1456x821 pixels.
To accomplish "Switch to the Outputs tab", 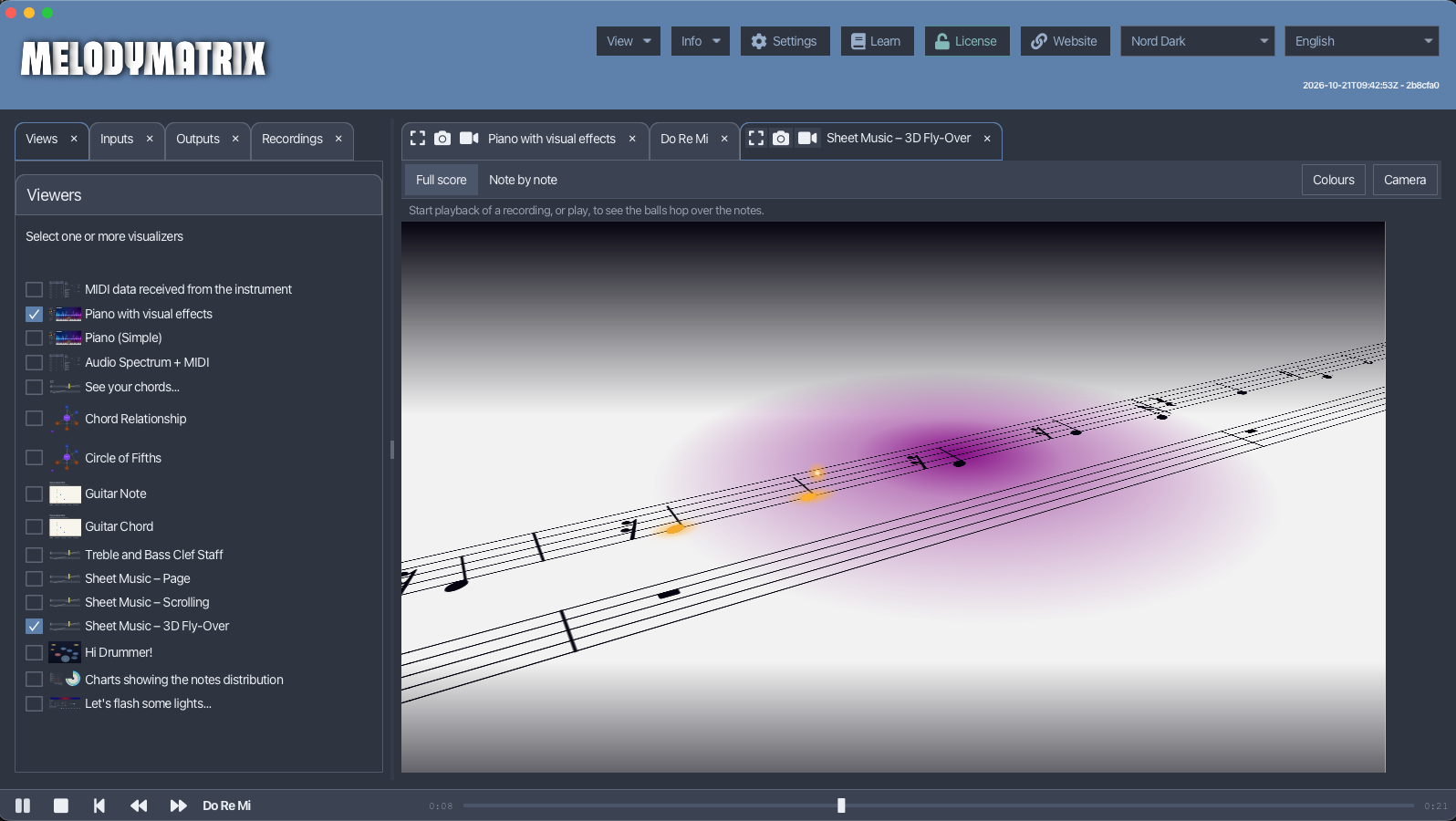I will tap(198, 139).
